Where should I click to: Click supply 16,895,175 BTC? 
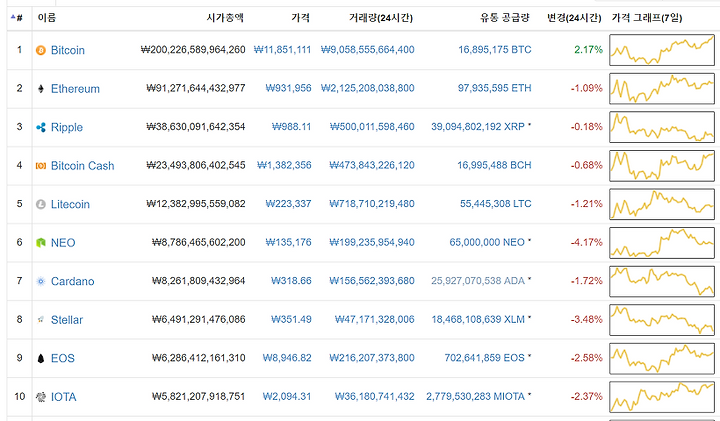pos(495,50)
